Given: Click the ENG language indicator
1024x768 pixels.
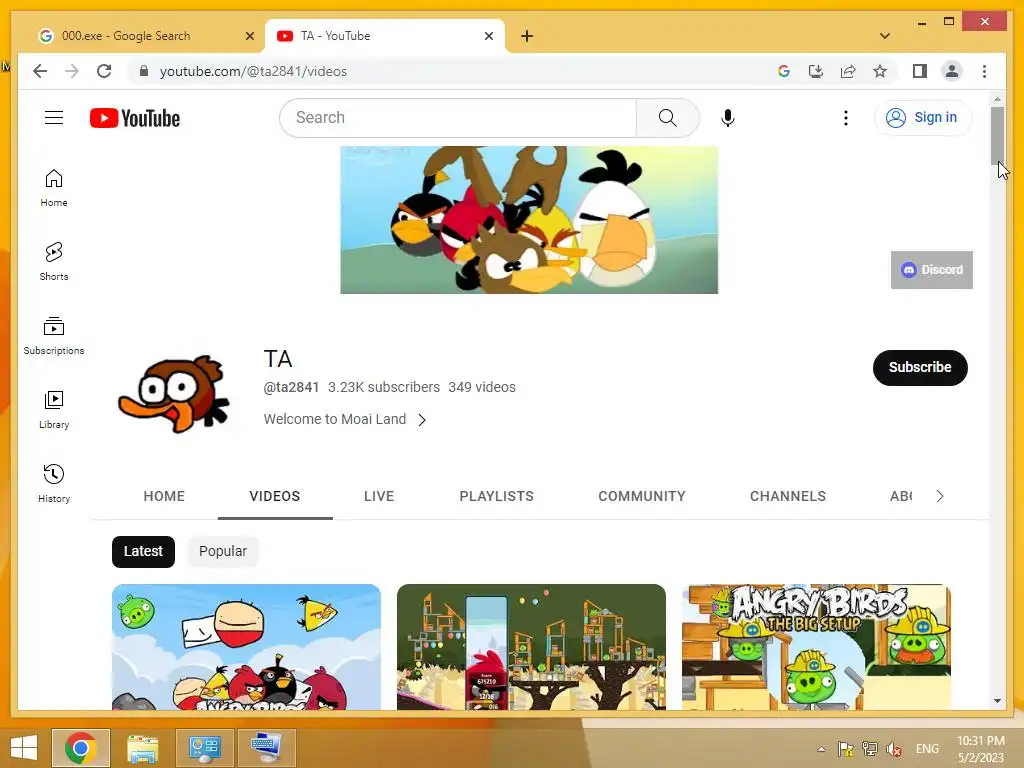Looking at the screenshot, I should click(x=927, y=748).
